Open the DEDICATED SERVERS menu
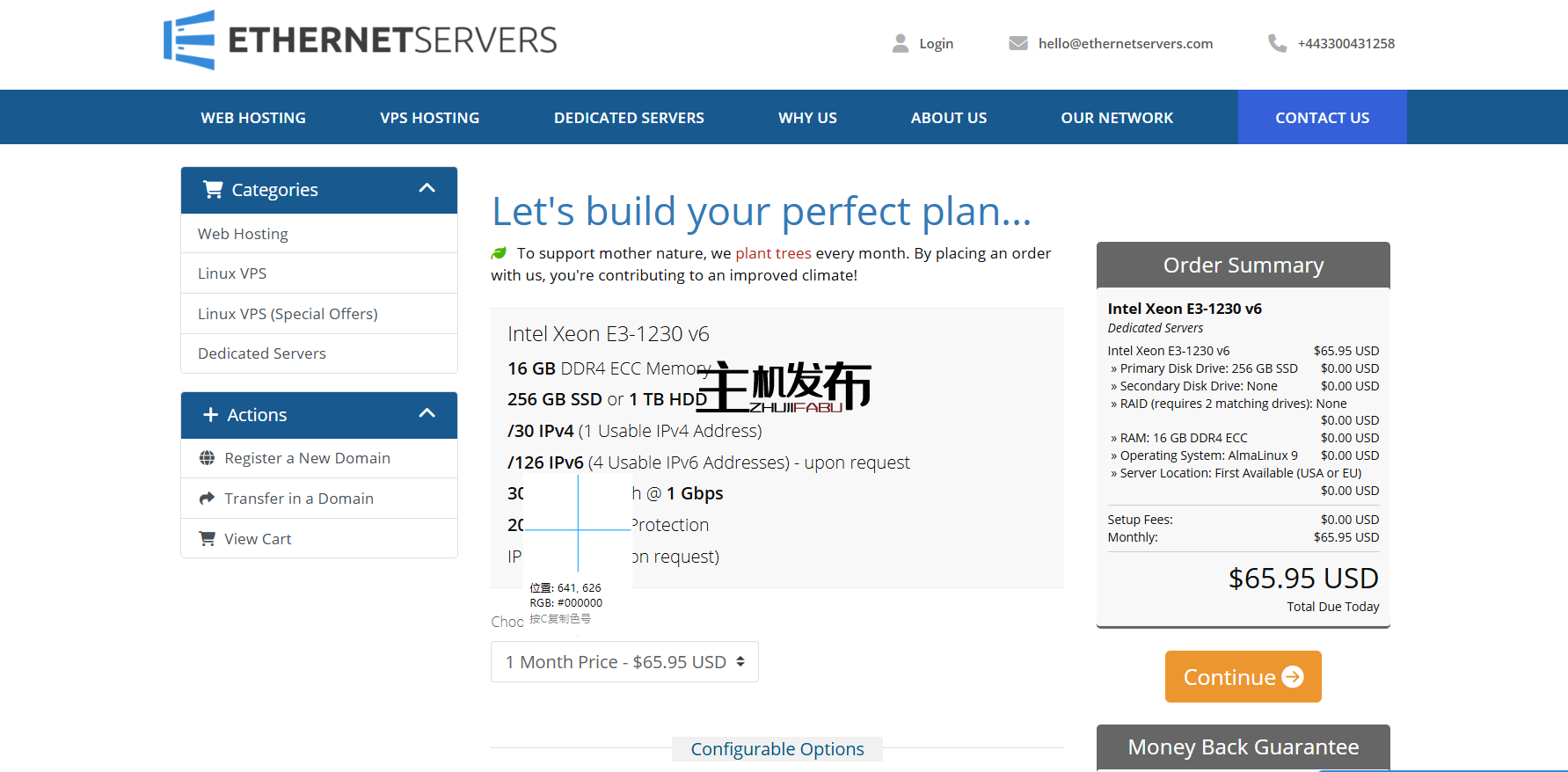1568x772 pixels. click(x=629, y=118)
